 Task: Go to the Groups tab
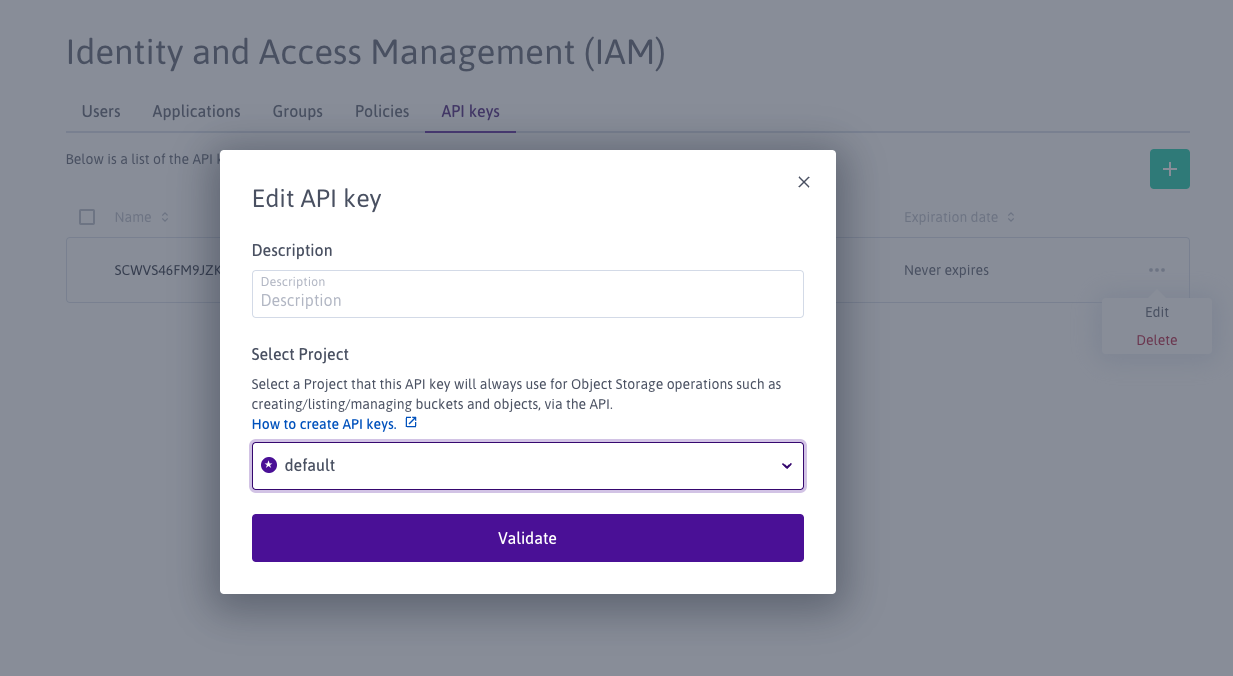(298, 111)
